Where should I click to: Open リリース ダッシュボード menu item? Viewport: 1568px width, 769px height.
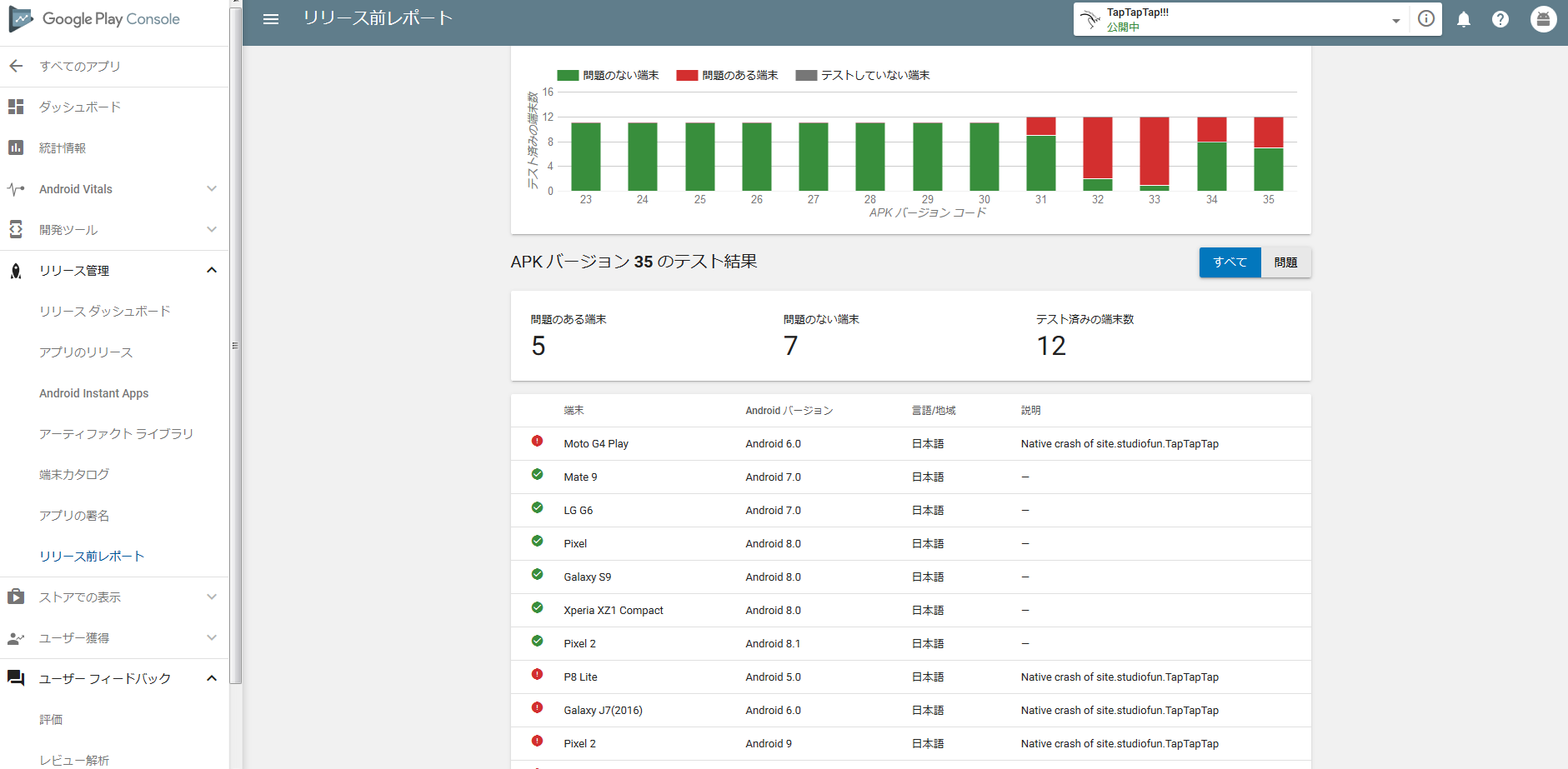pyautogui.click(x=105, y=311)
